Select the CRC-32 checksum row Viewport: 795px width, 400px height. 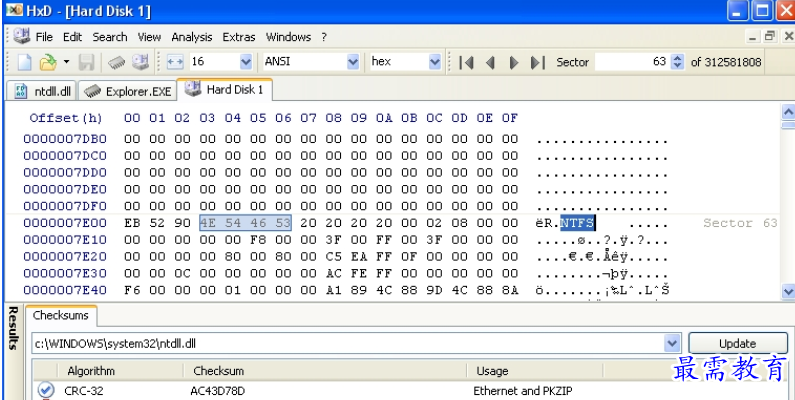click(x=411, y=391)
